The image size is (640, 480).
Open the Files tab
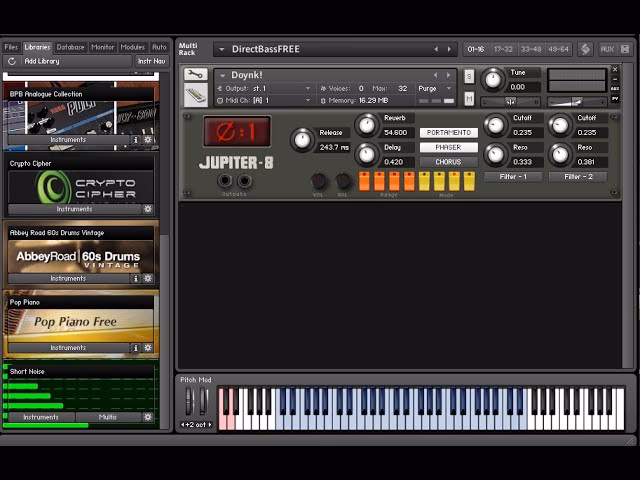[11, 47]
